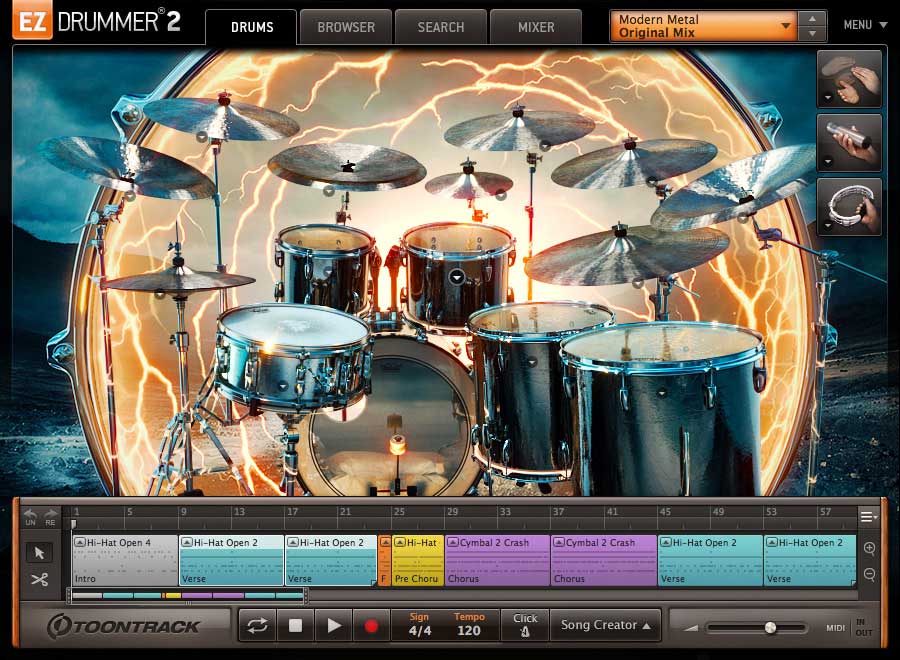Hit the china cymbal at far right
Image resolution: width=900 pixels, height=660 pixels.
(x=740, y=189)
